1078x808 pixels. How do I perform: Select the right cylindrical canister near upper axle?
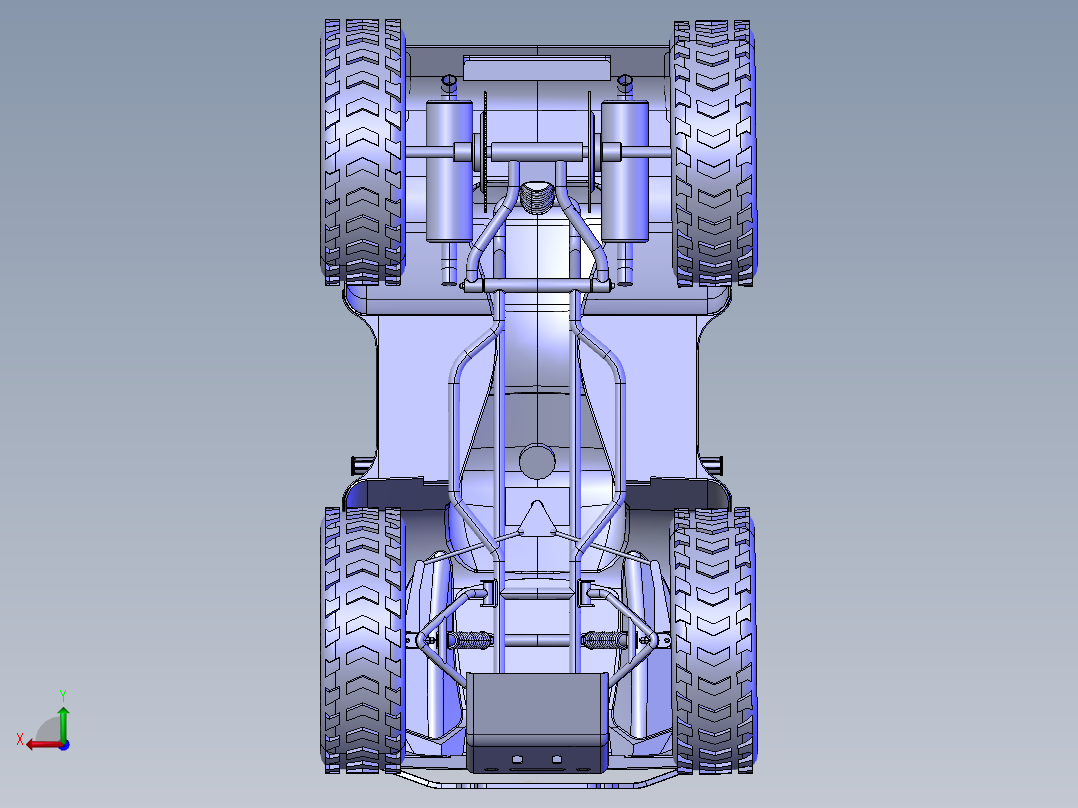tap(625, 171)
